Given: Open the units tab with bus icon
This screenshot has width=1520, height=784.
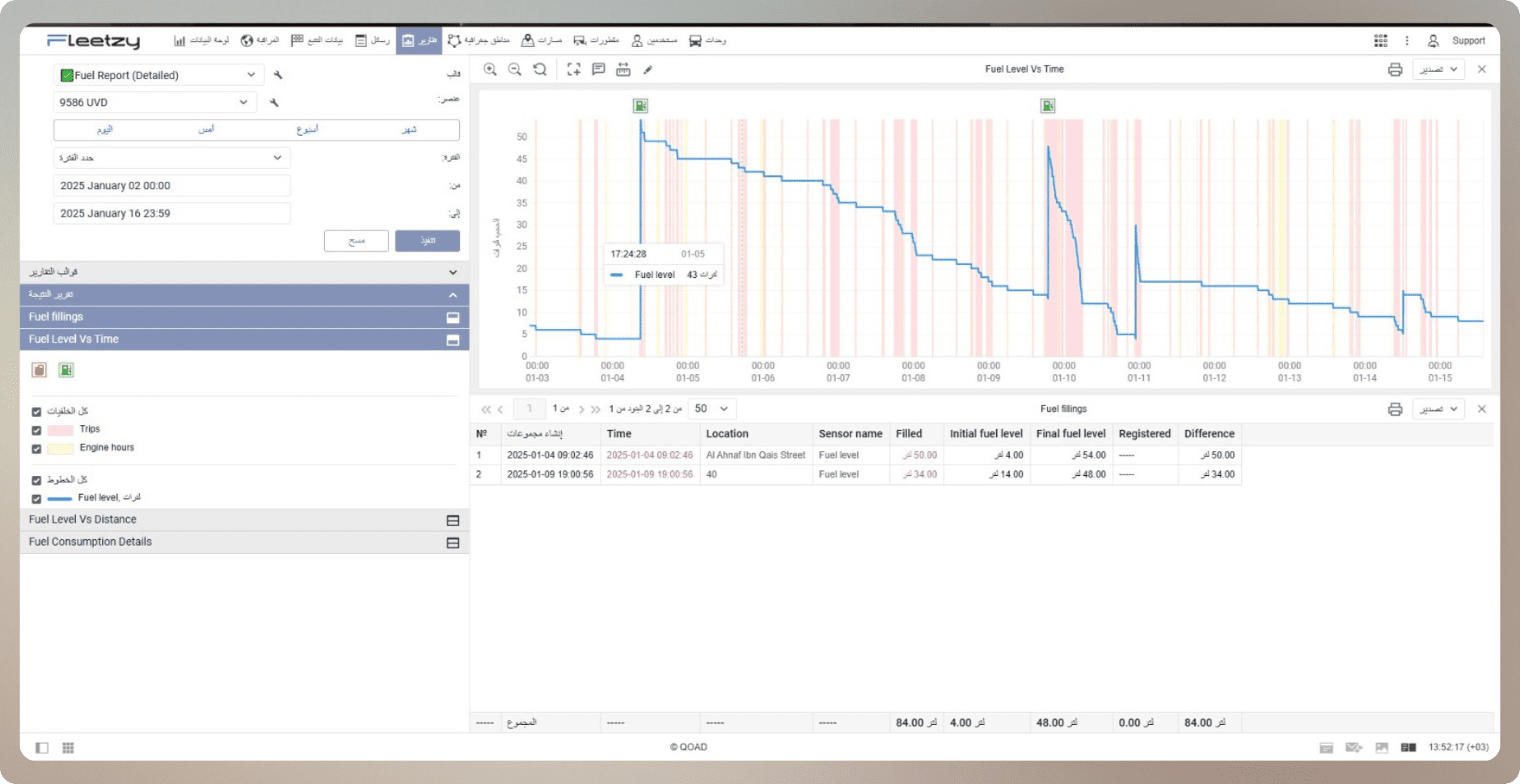Looking at the screenshot, I should (707, 40).
